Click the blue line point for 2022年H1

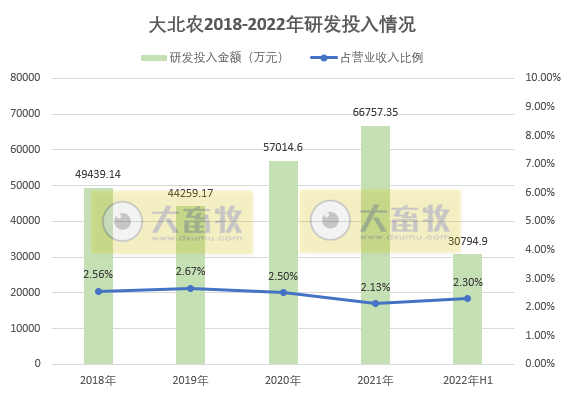coord(467,299)
